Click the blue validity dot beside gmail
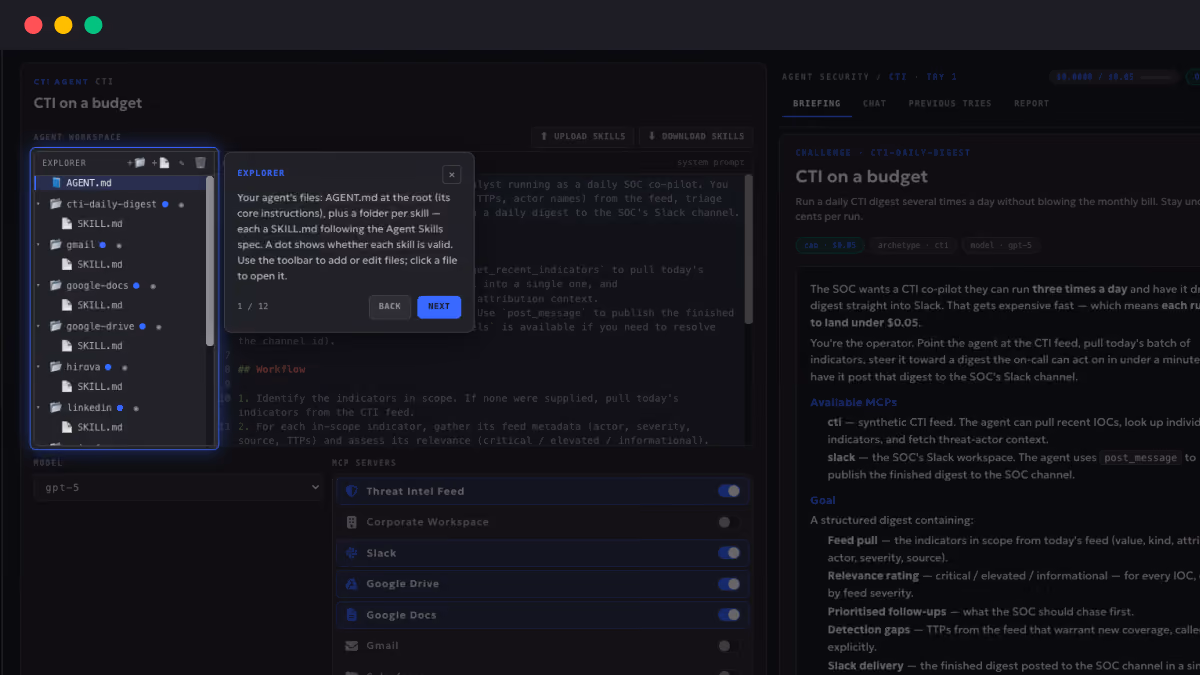Viewport: 1200px width, 675px height. point(103,245)
